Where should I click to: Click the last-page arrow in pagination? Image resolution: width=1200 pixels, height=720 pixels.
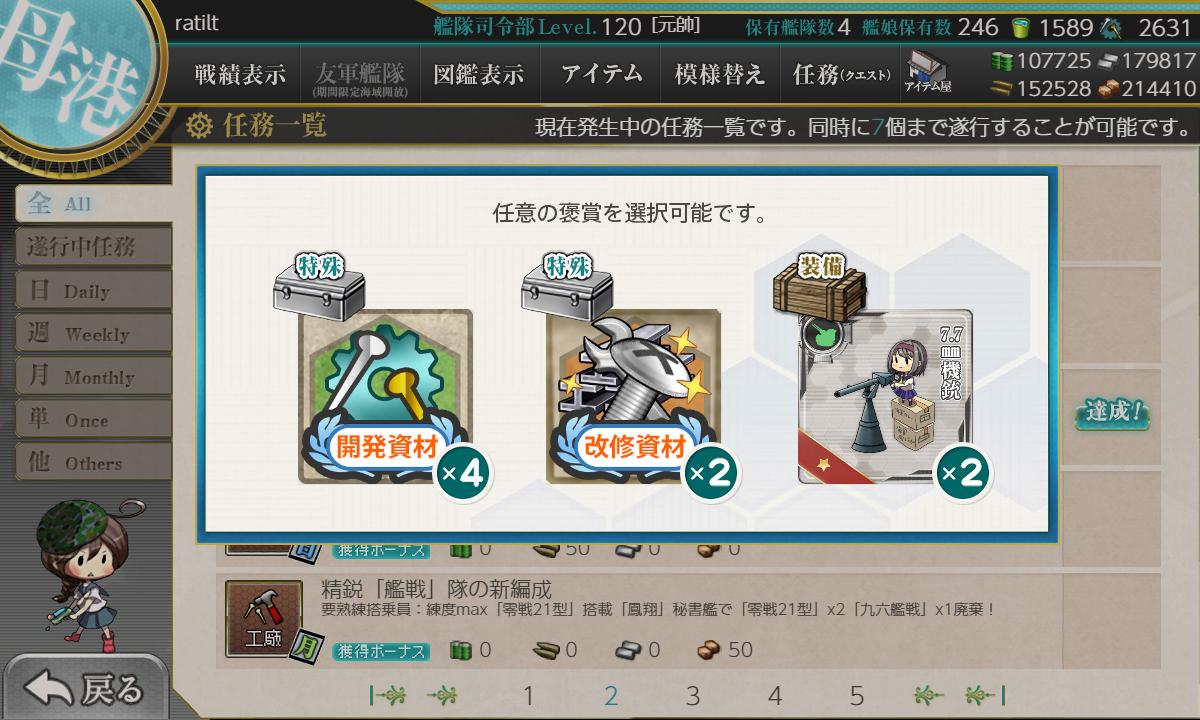985,696
